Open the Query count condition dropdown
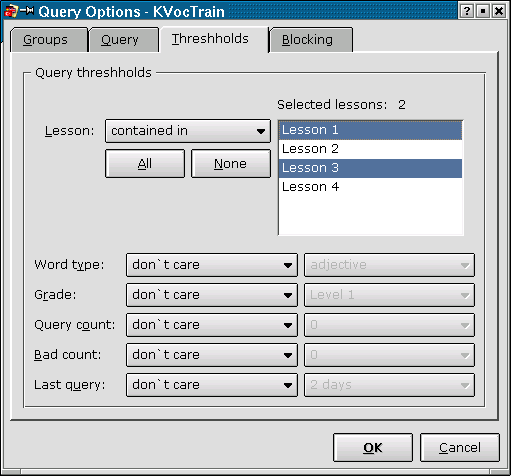This screenshot has width=511, height=476. tap(212, 325)
